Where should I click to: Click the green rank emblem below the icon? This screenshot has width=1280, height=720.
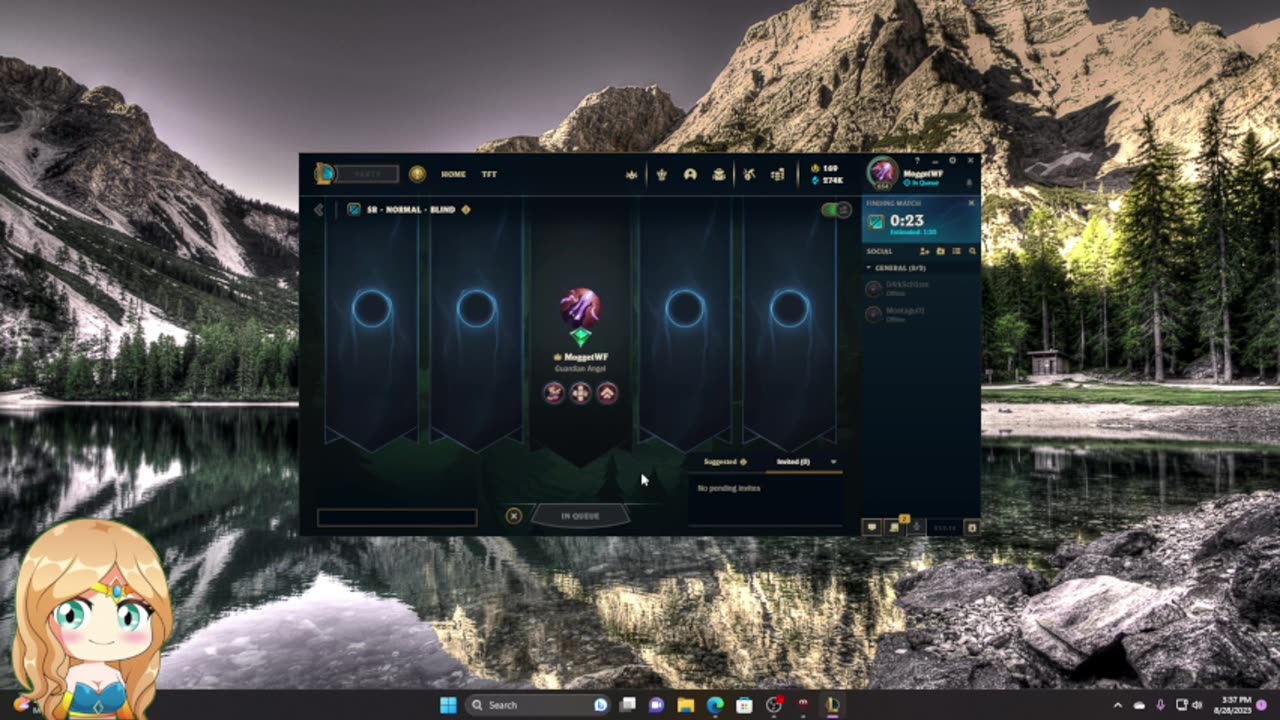pyautogui.click(x=580, y=337)
